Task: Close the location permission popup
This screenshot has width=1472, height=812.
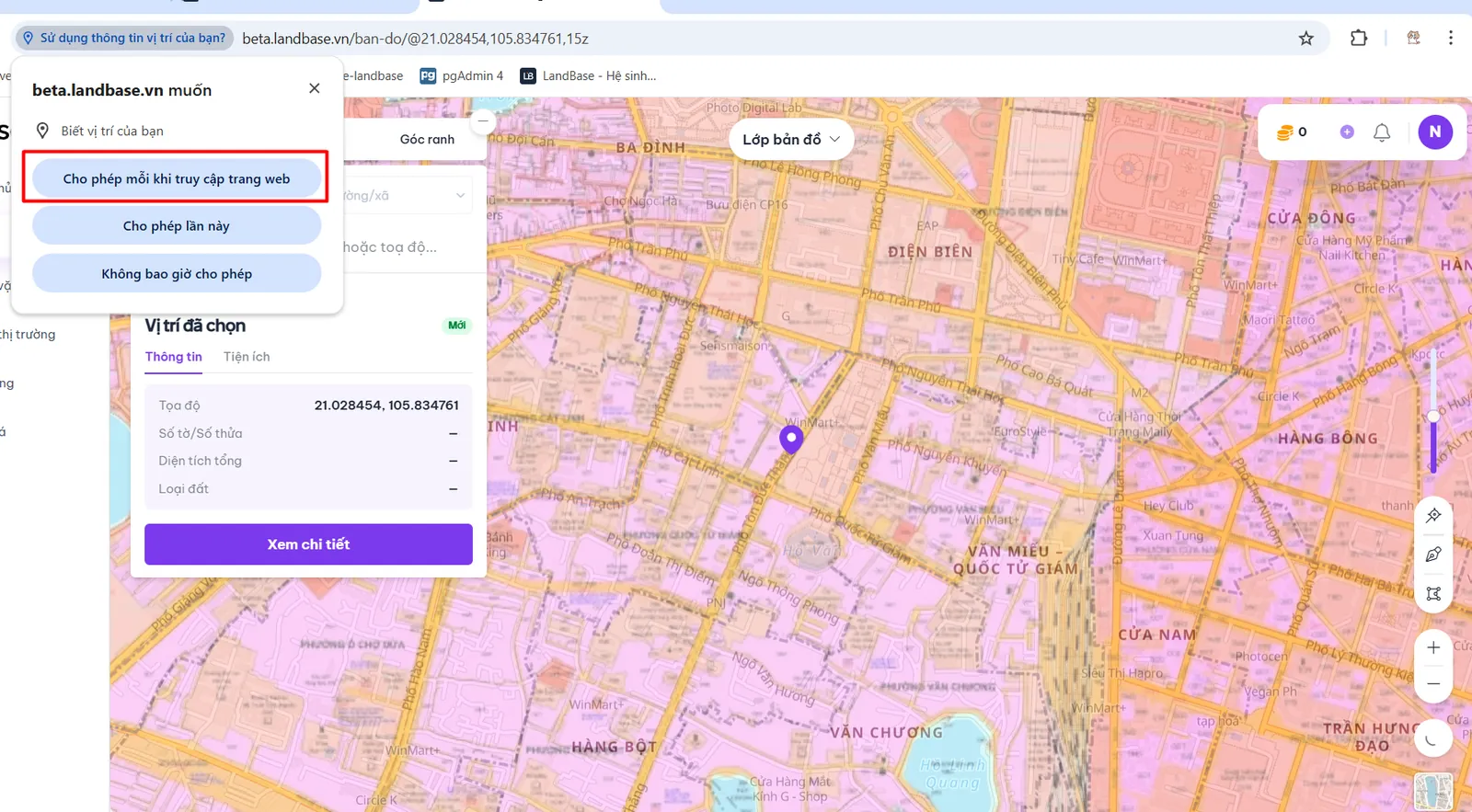Action: (315, 88)
